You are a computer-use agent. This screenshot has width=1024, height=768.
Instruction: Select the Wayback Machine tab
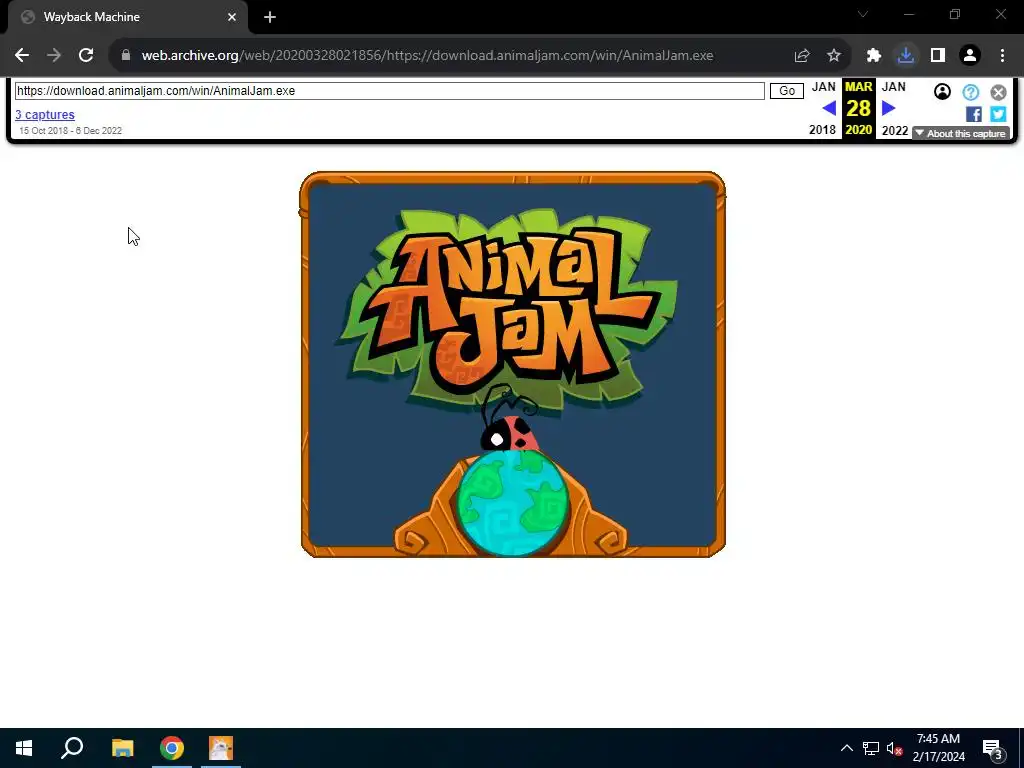pos(127,17)
